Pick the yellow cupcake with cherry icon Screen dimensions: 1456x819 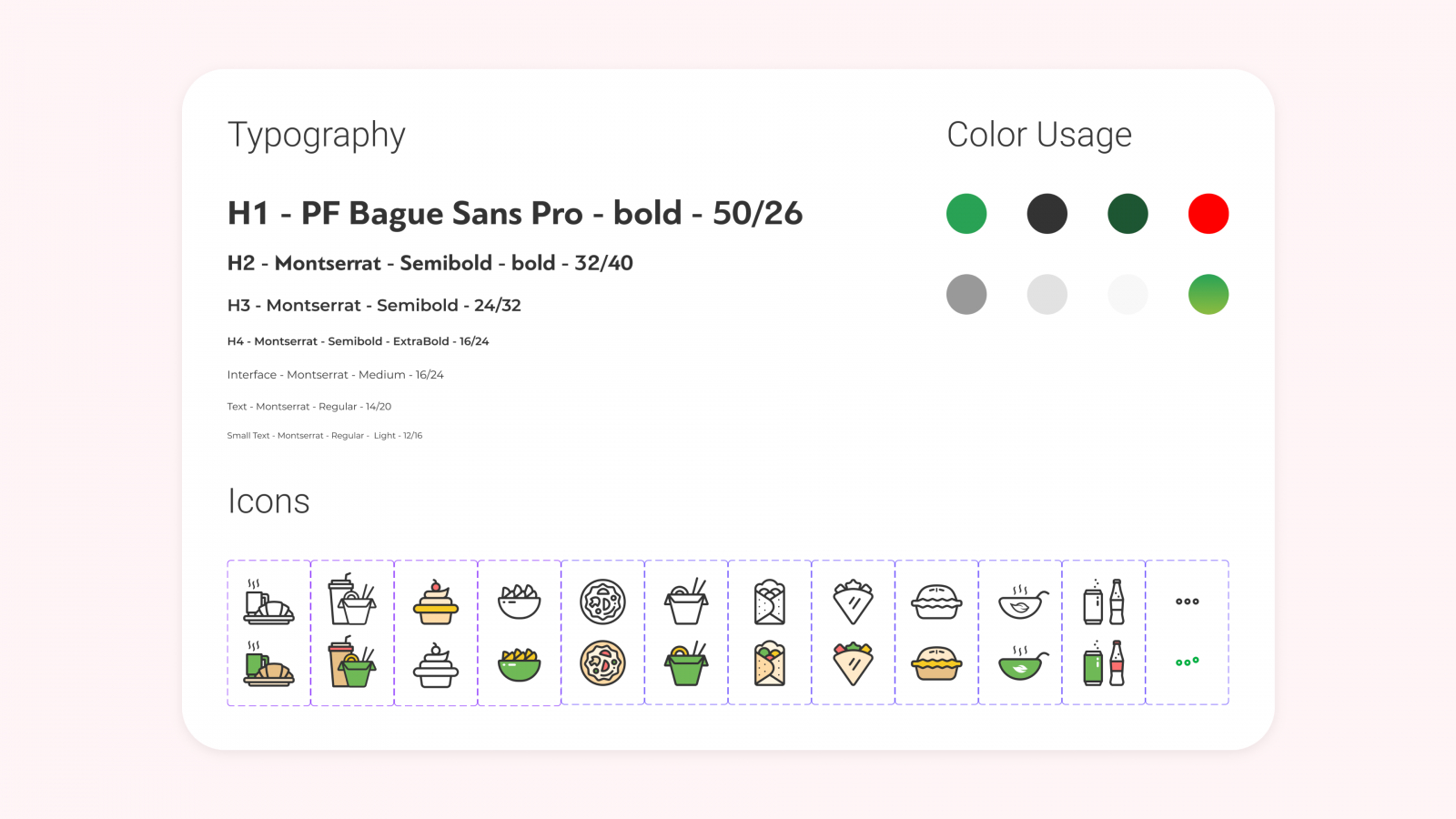click(436, 602)
